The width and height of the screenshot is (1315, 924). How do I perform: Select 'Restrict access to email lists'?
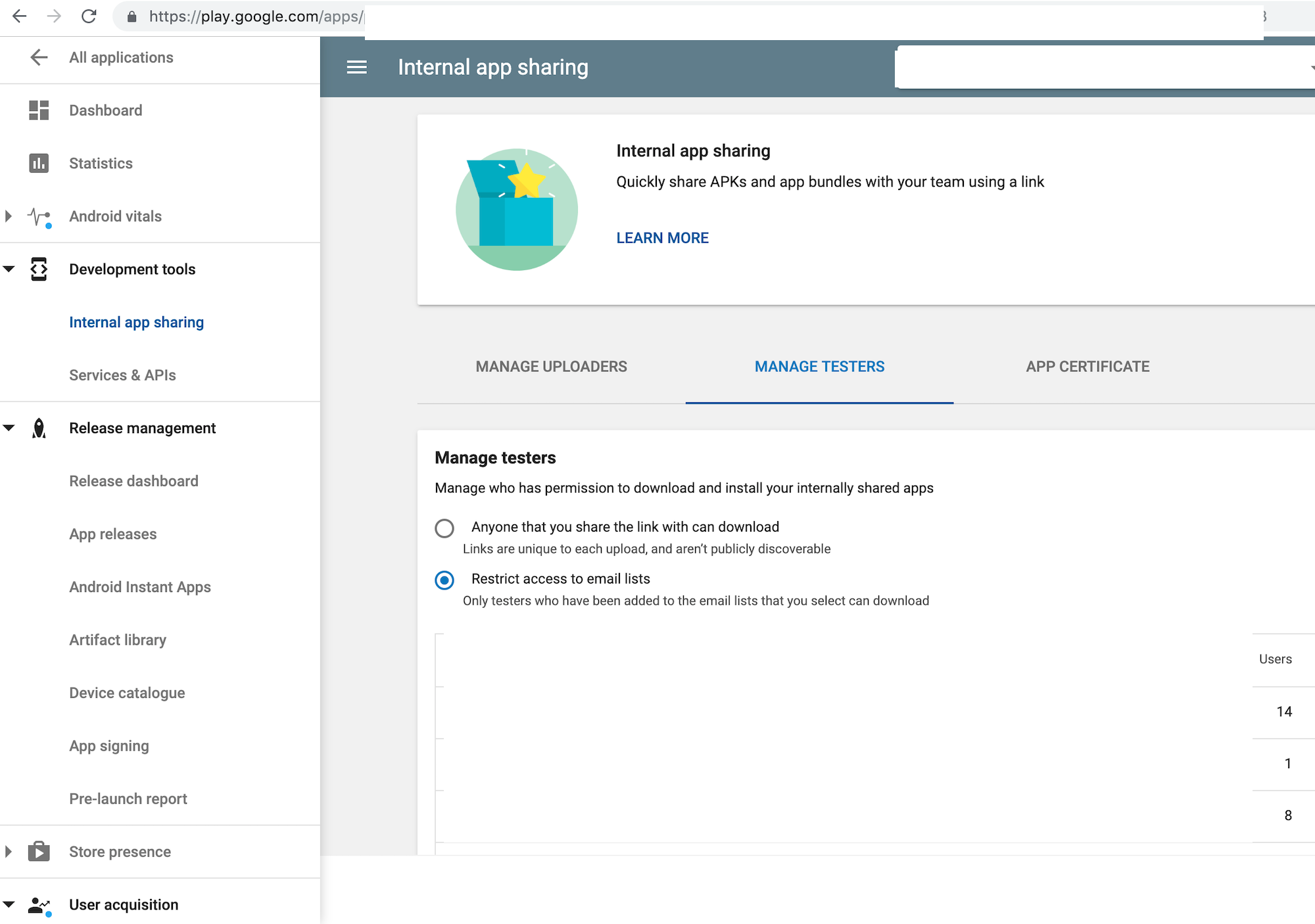(x=444, y=580)
